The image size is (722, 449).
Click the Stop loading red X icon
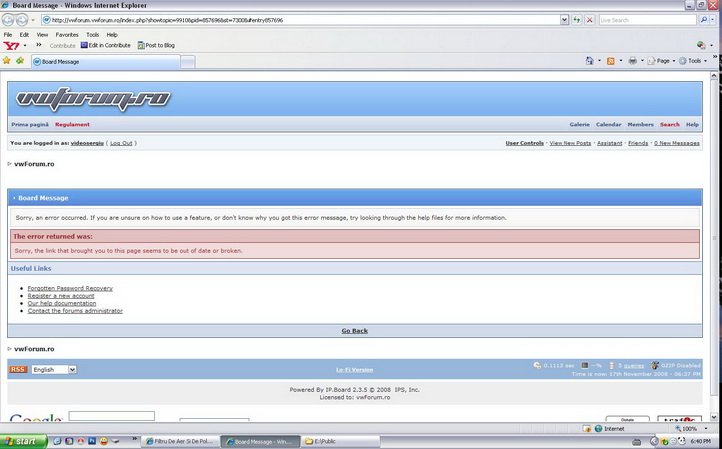click(x=590, y=20)
